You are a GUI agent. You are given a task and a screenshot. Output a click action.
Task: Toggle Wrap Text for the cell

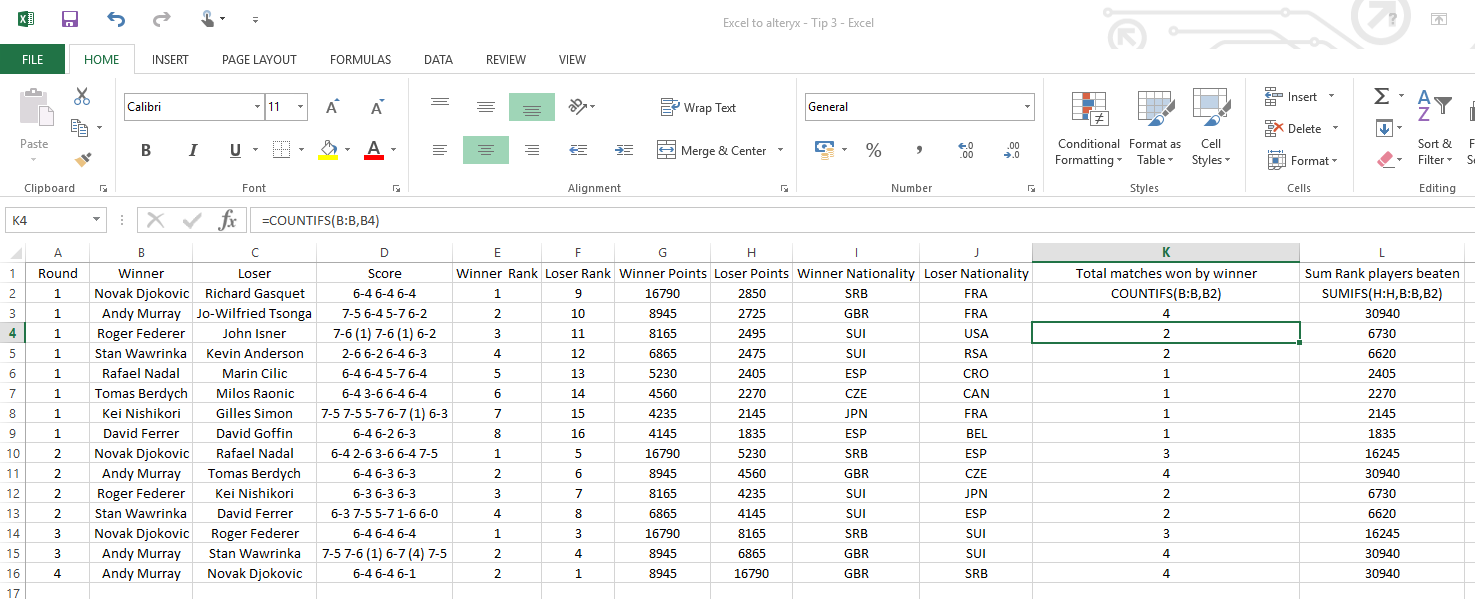[x=698, y=107]
